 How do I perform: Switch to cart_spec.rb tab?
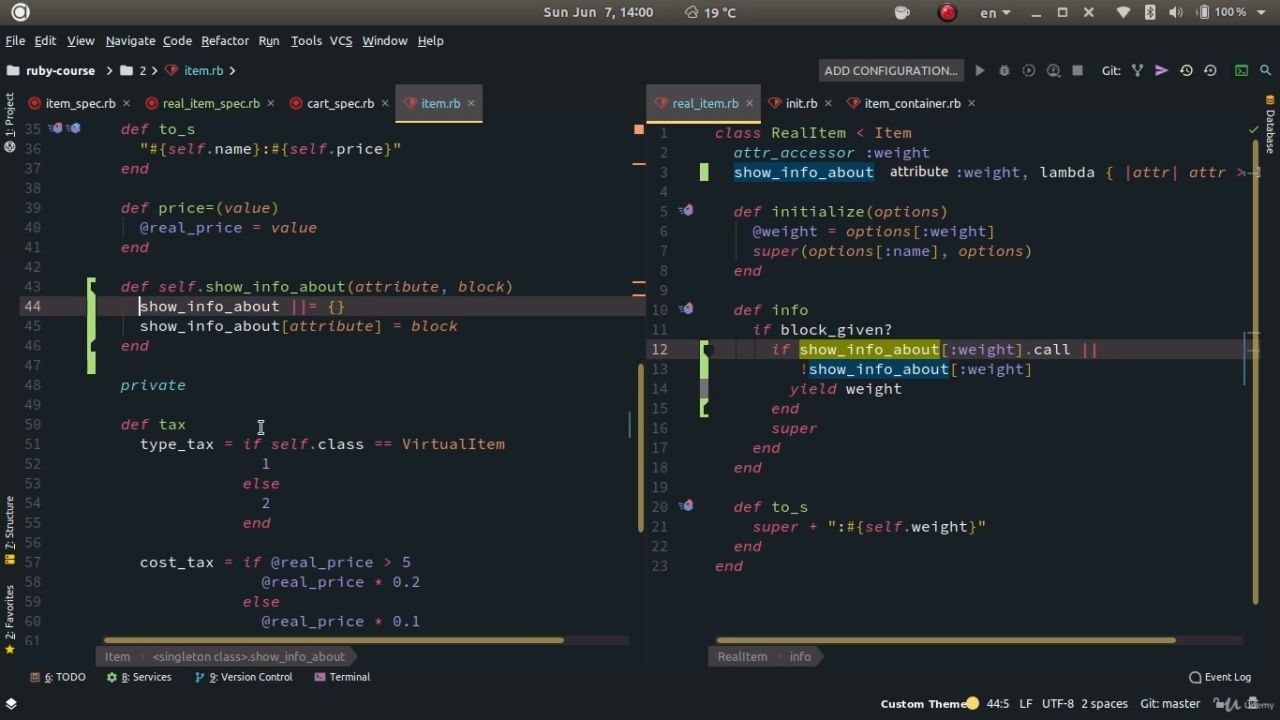[x=340, y=103]
